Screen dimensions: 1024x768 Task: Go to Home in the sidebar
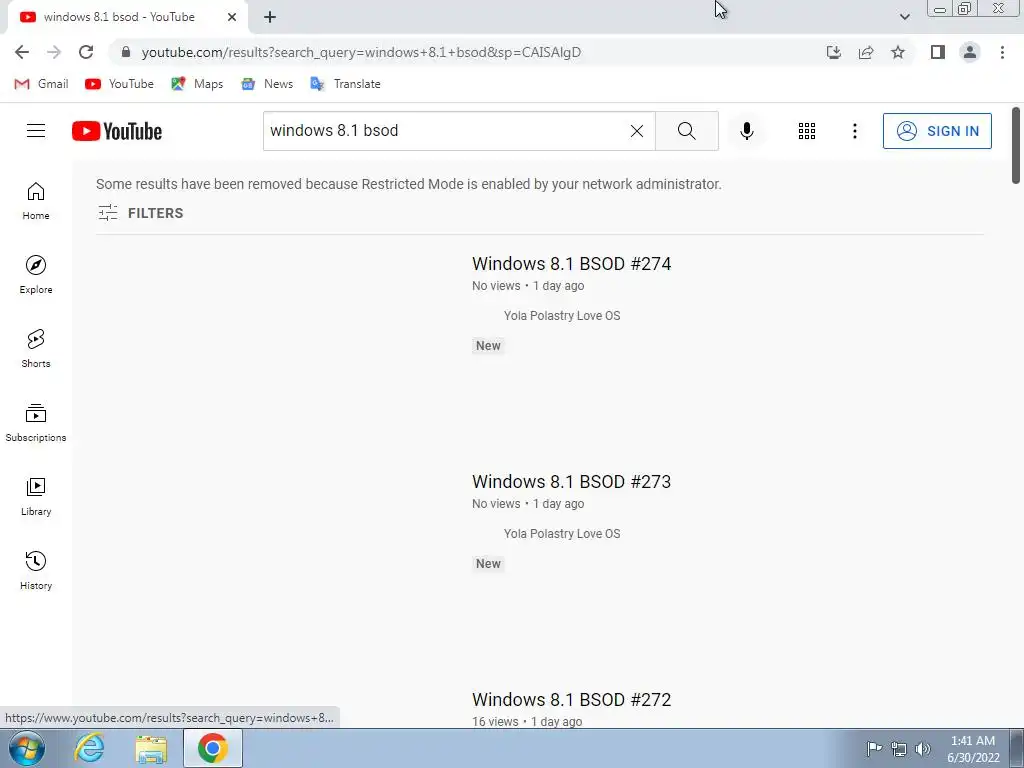click(36, 200)
